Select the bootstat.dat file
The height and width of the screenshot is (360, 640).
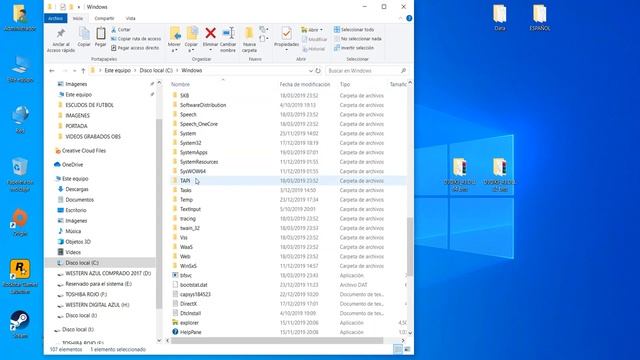coord(193,285)
